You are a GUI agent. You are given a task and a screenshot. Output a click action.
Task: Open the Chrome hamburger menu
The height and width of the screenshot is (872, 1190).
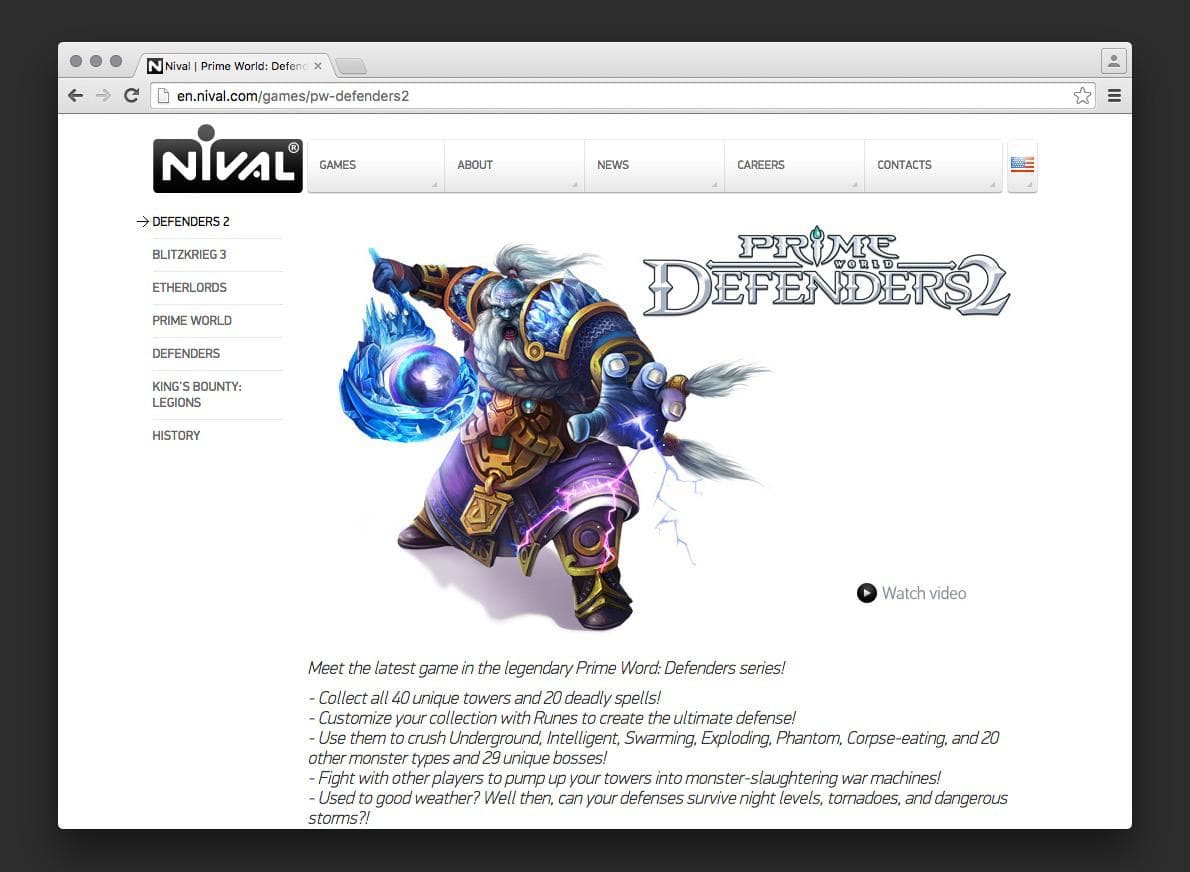tap(1114, 96)
